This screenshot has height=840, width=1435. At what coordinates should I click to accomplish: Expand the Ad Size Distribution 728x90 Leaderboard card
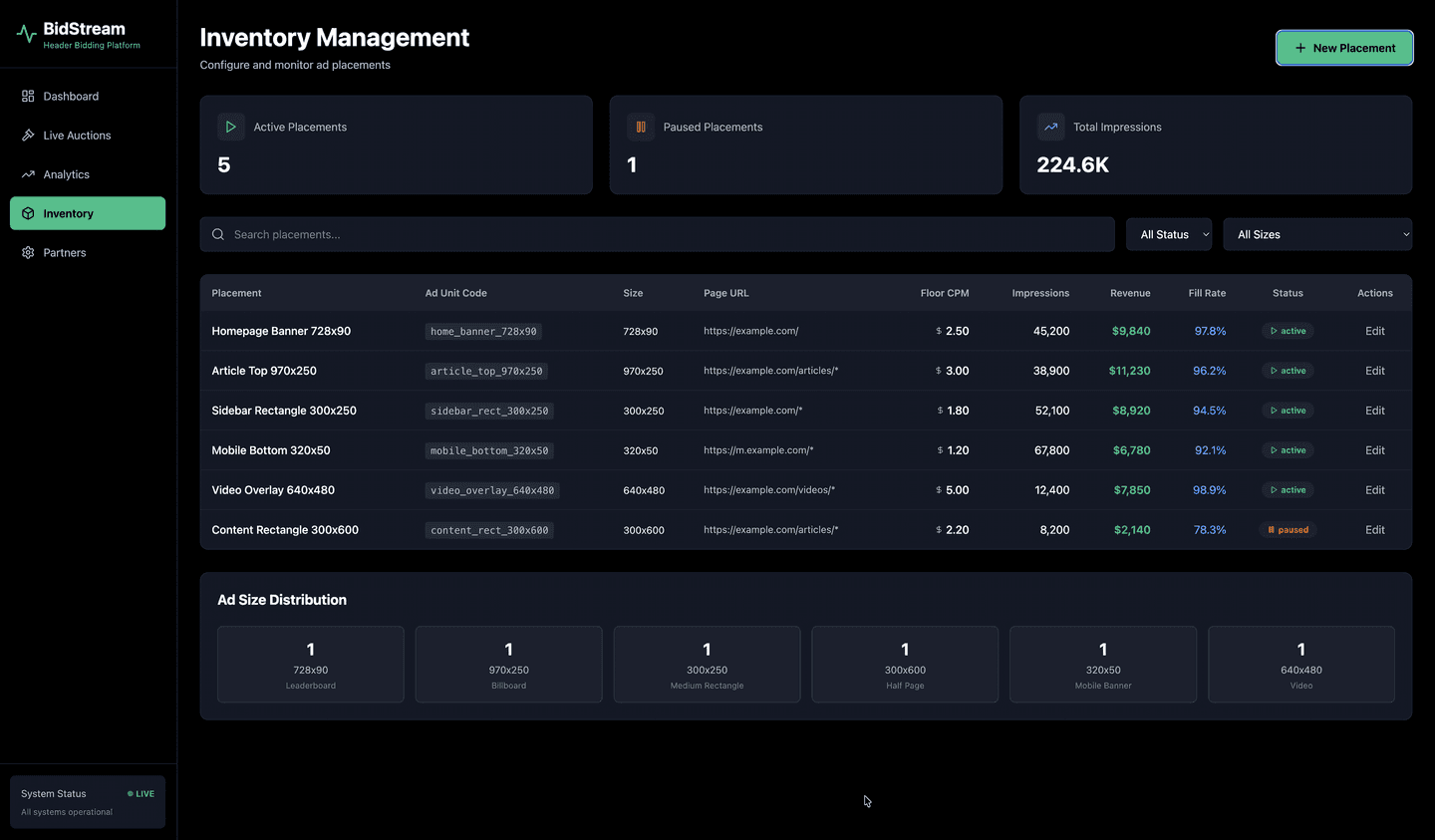click(310, 664)
